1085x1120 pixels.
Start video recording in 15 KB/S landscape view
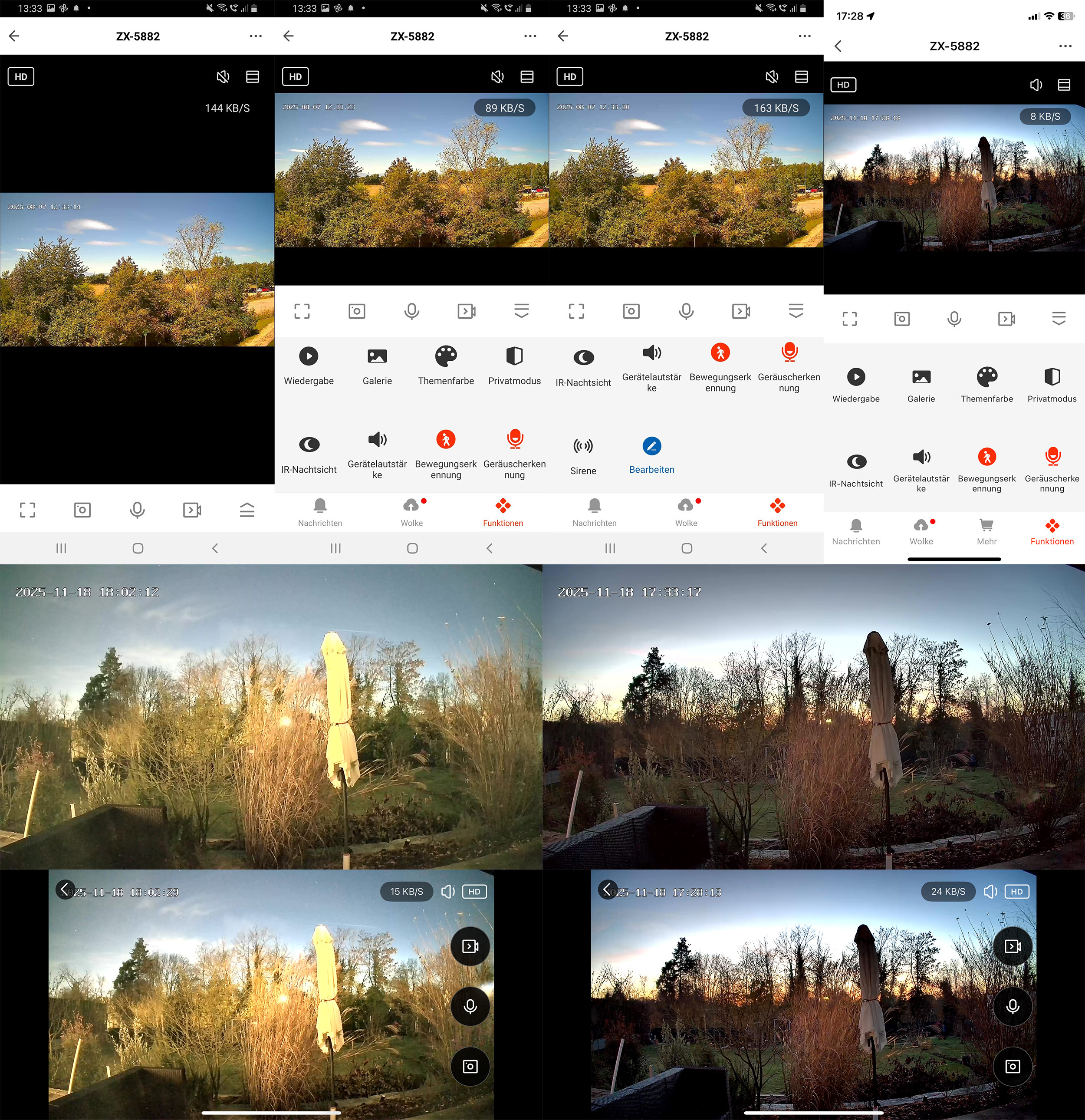(x=470, y=947)
